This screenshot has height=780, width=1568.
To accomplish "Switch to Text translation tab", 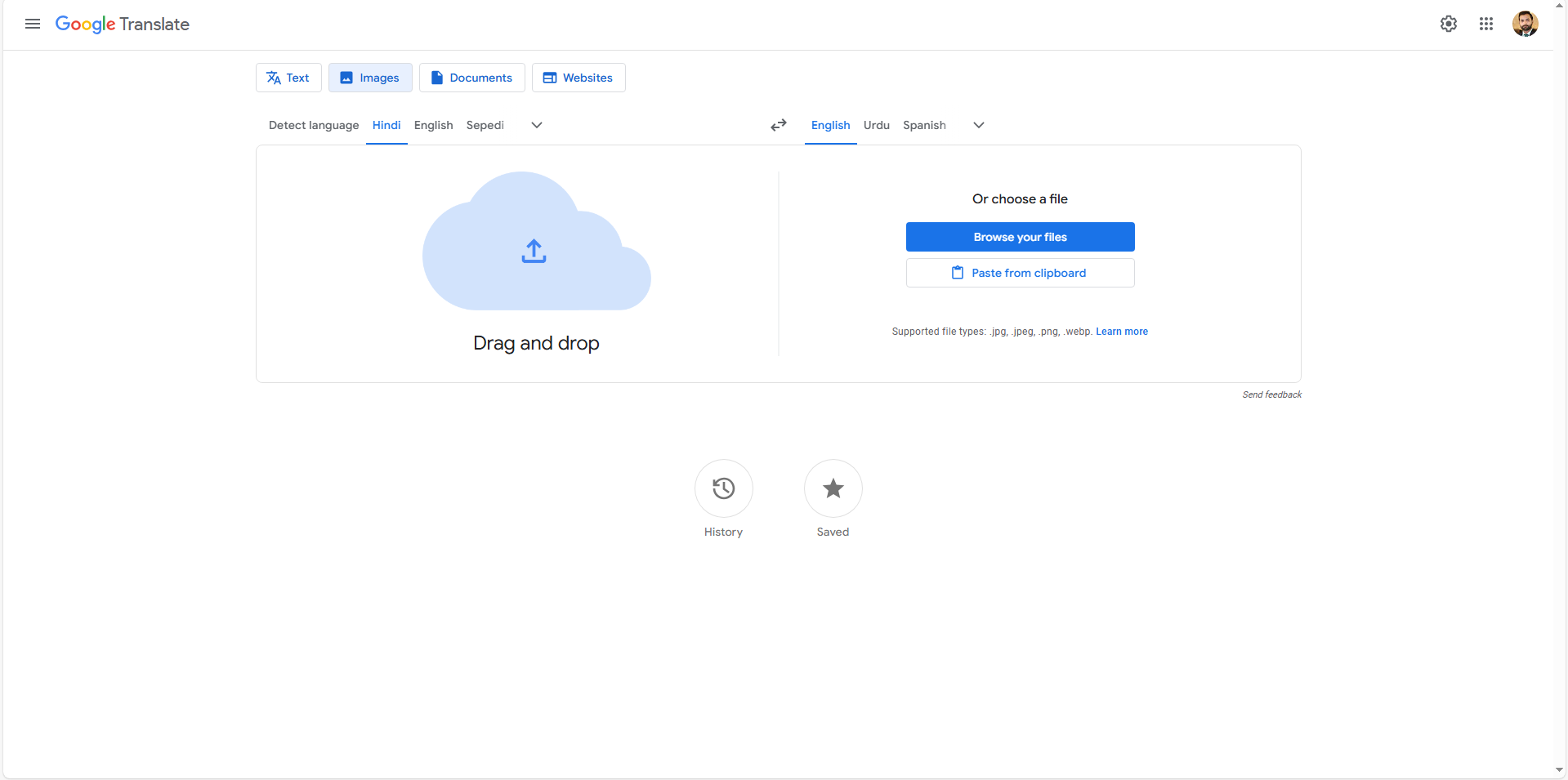I will [288, 78].
